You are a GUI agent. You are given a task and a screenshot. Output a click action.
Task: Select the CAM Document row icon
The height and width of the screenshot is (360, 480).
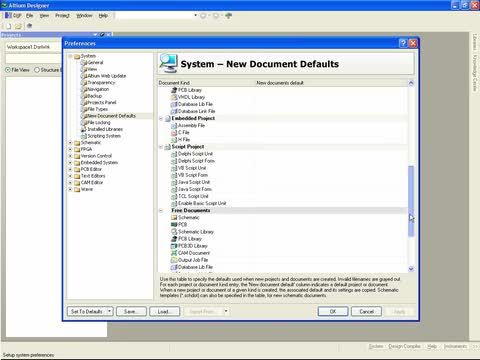pyautogui.click(x=174, y=253)
